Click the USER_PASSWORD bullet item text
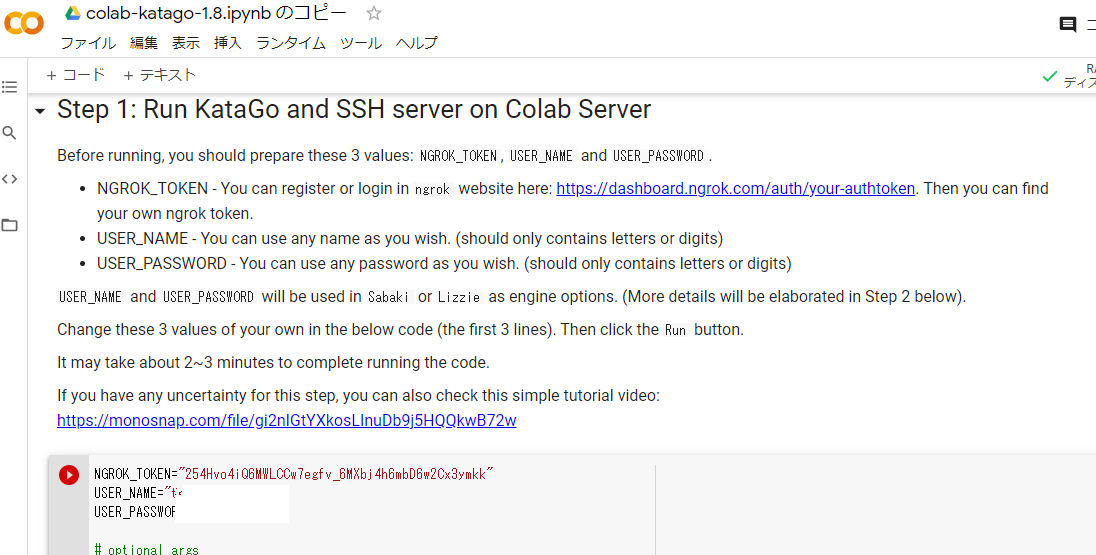The height and width of the screenshot is (555, 1096). tap(444, 264)
